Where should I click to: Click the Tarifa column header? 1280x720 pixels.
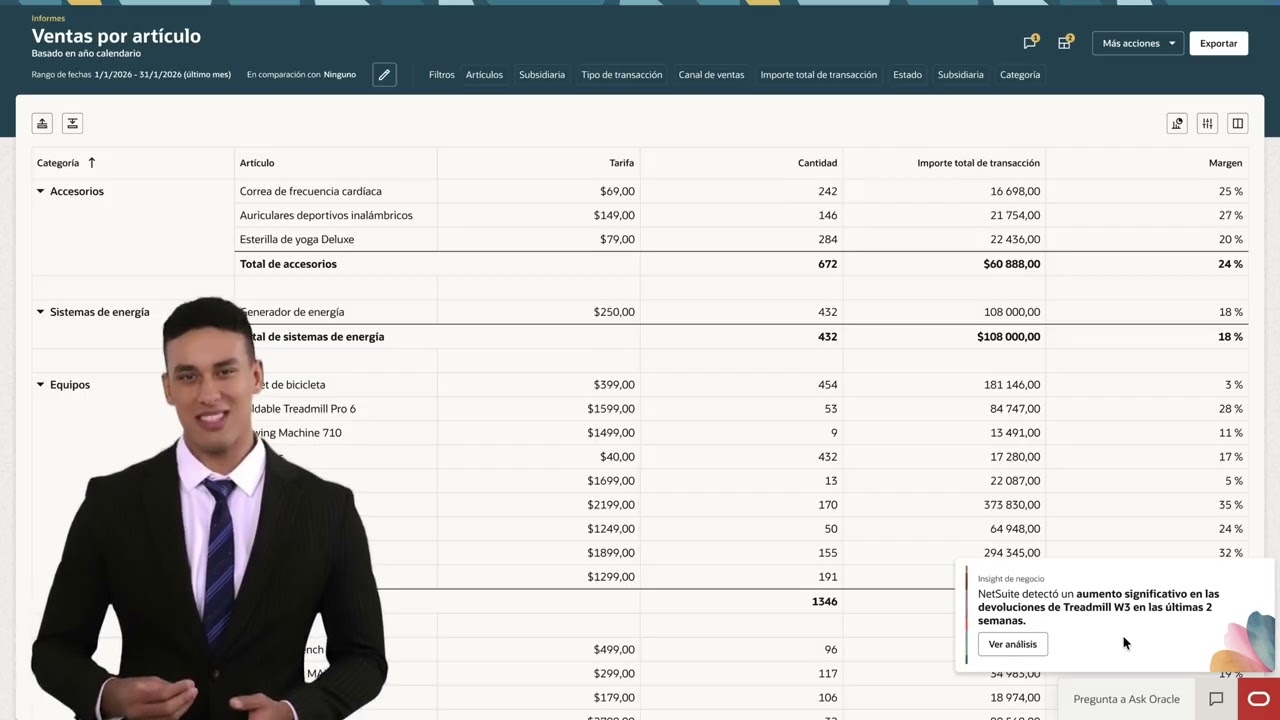622,163
